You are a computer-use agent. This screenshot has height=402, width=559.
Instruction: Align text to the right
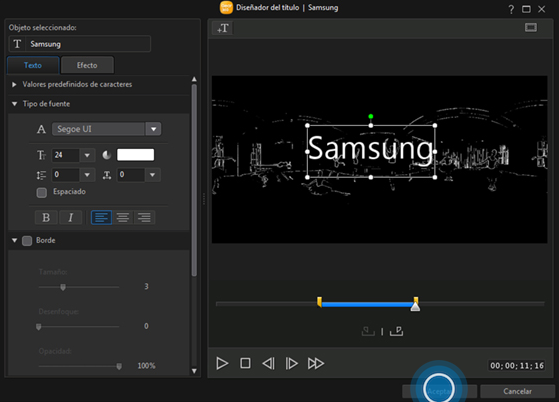[x=144, y=217]
